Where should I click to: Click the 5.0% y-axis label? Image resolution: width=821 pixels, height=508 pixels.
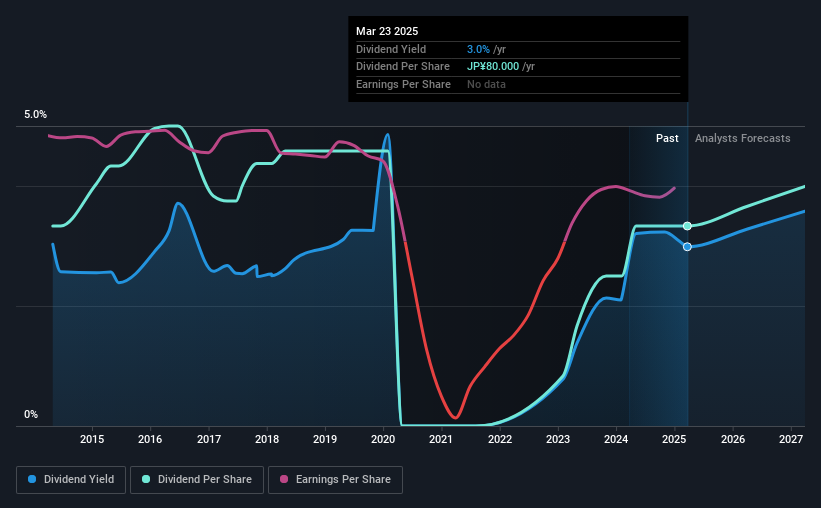tap(36, 115)
